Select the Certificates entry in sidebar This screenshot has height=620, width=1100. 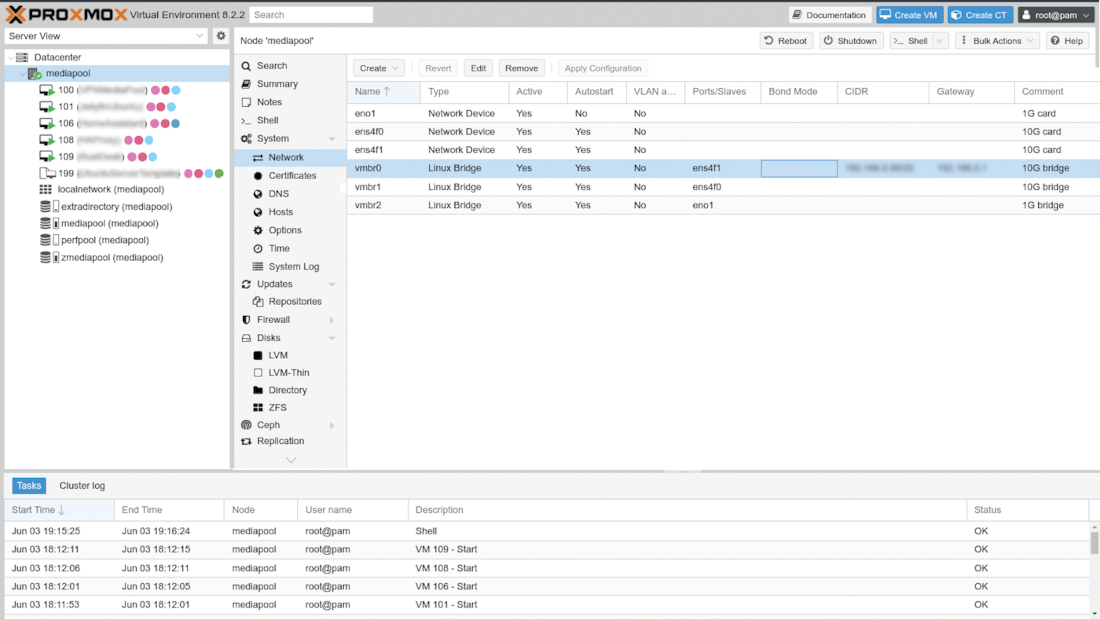click(292, 176)
